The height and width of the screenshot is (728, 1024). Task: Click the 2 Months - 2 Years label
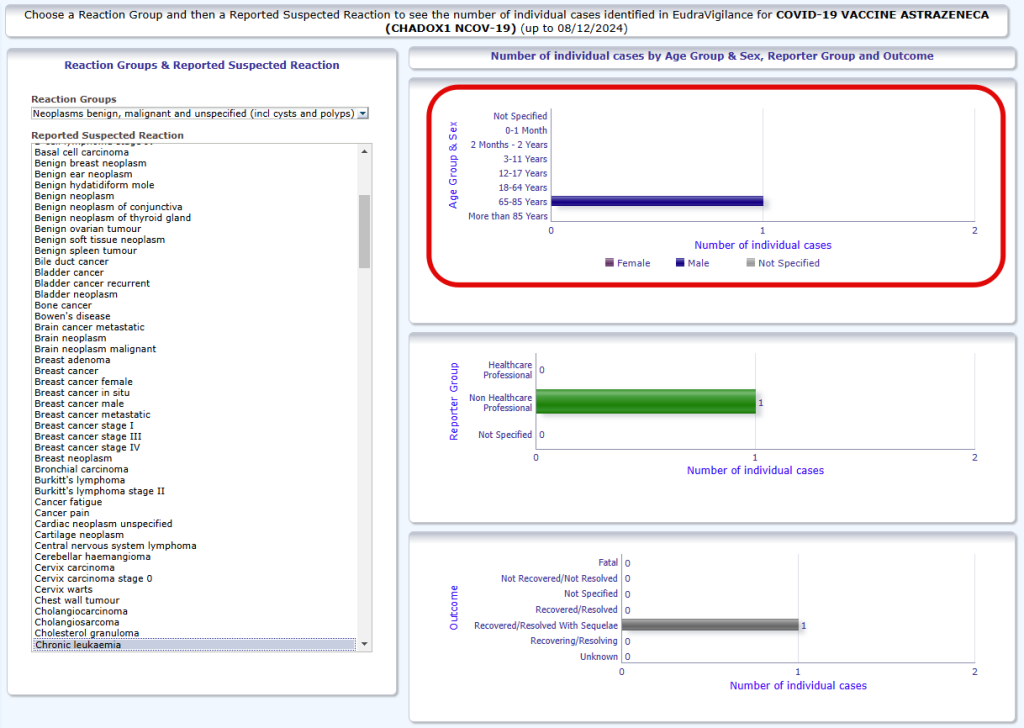tap(509, 144)
